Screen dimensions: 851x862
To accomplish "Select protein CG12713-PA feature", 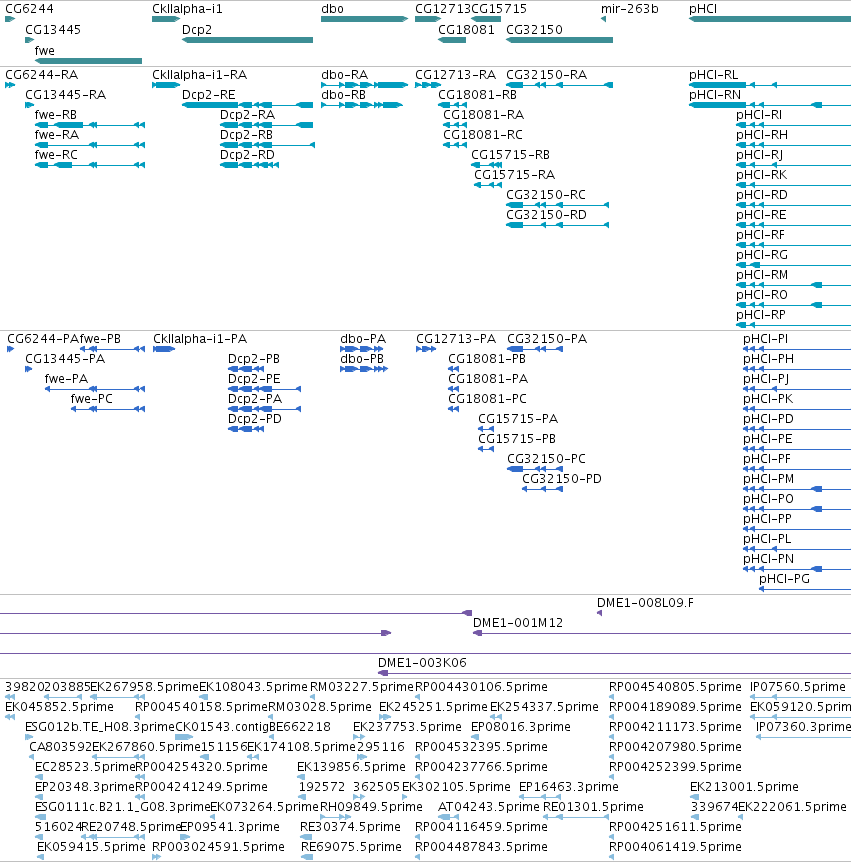I will click(x=426, y=349).
